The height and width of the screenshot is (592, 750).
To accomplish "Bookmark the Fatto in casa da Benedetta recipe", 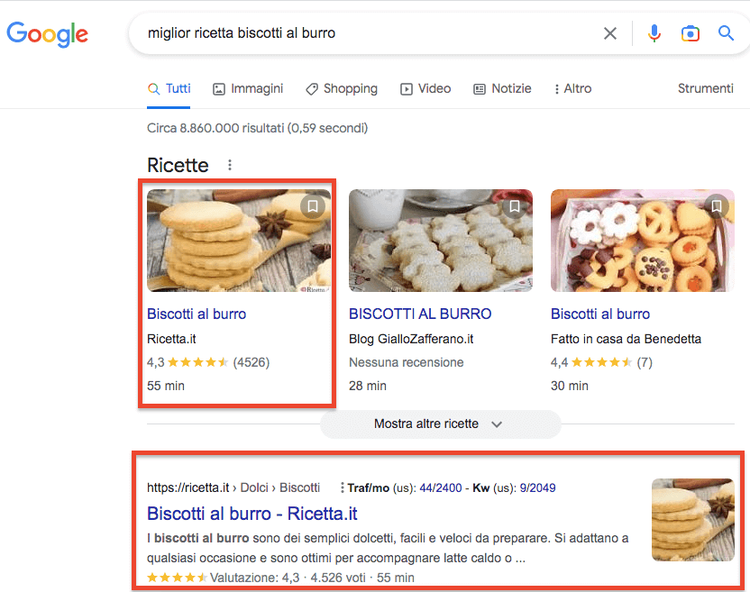I will click(x=717, y=206).
